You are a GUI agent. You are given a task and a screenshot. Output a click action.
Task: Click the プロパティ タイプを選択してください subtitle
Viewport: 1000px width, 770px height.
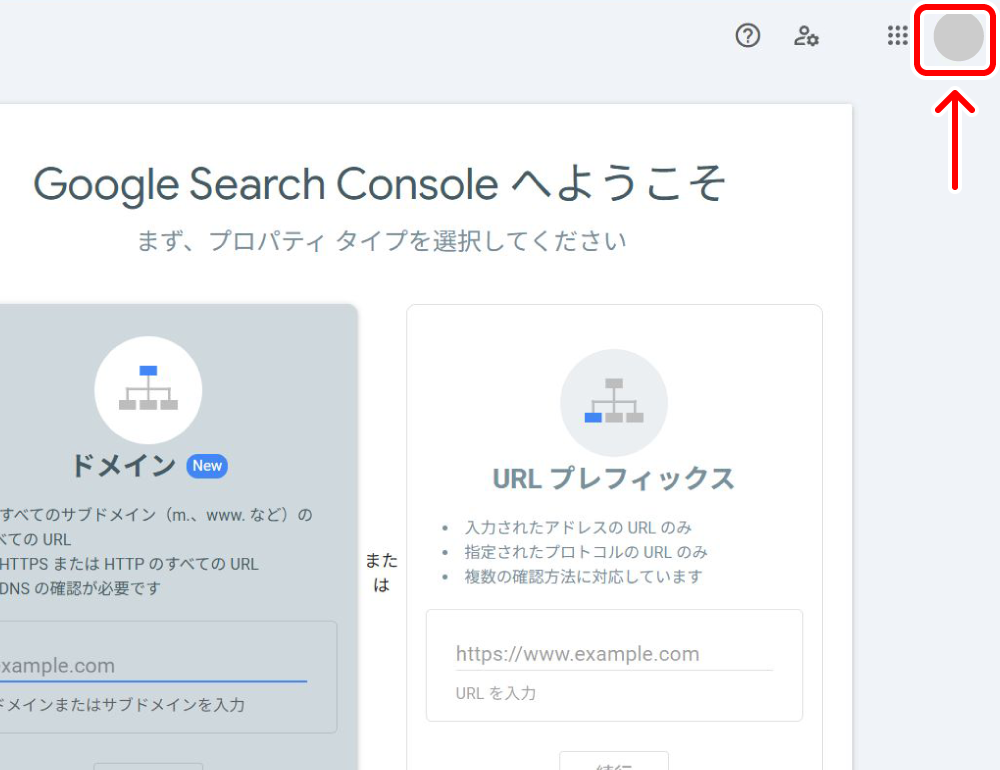coord(382,241)
